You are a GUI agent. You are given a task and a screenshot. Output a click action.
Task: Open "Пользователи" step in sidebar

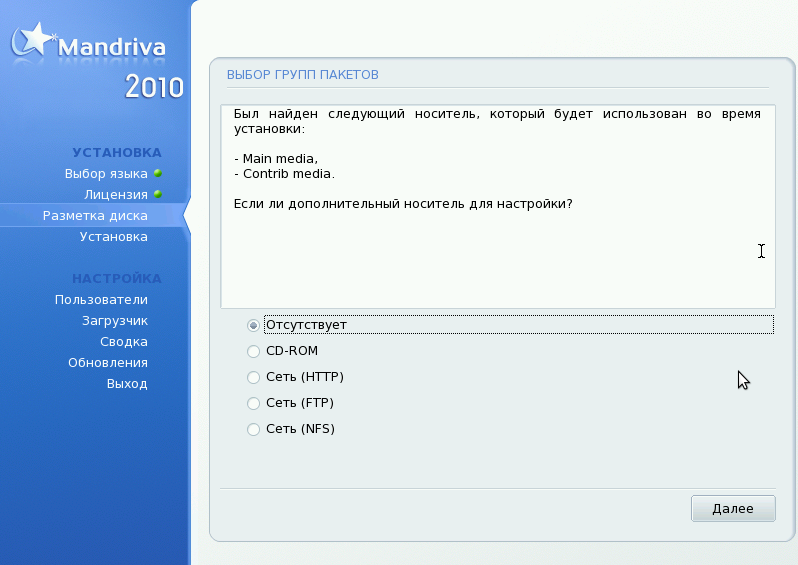[x=101, y=300]
